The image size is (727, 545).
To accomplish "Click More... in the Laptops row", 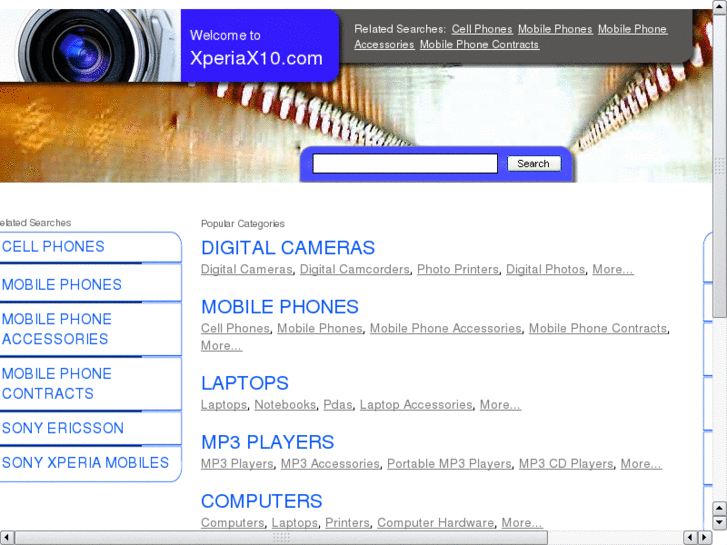I will pos(500,405).
